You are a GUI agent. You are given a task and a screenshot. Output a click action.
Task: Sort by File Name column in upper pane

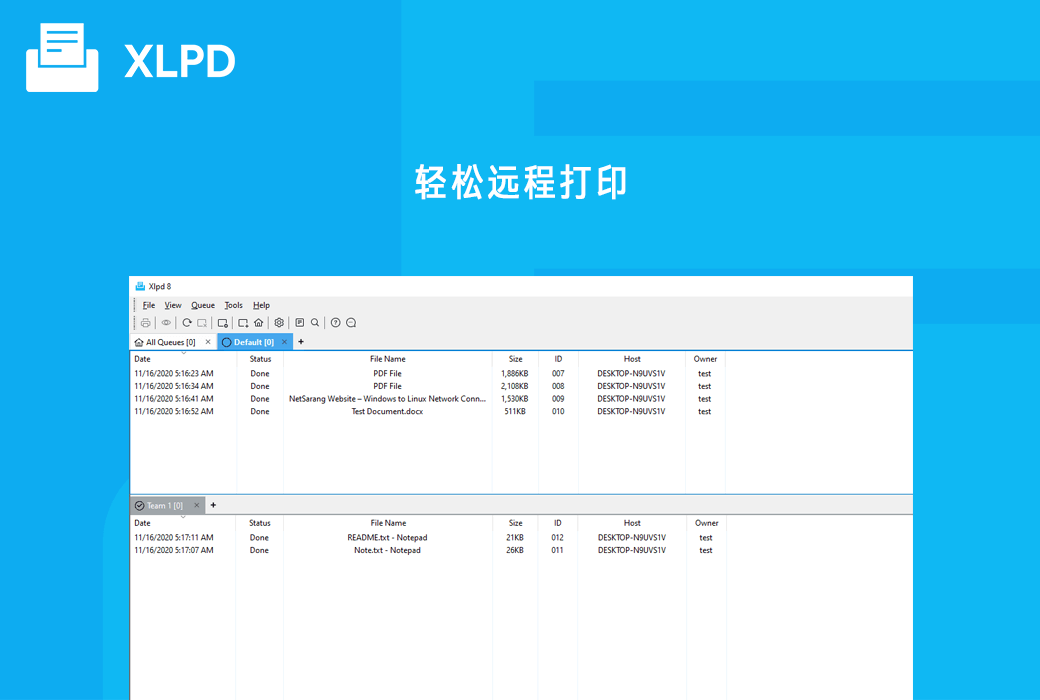coord(387,359)
